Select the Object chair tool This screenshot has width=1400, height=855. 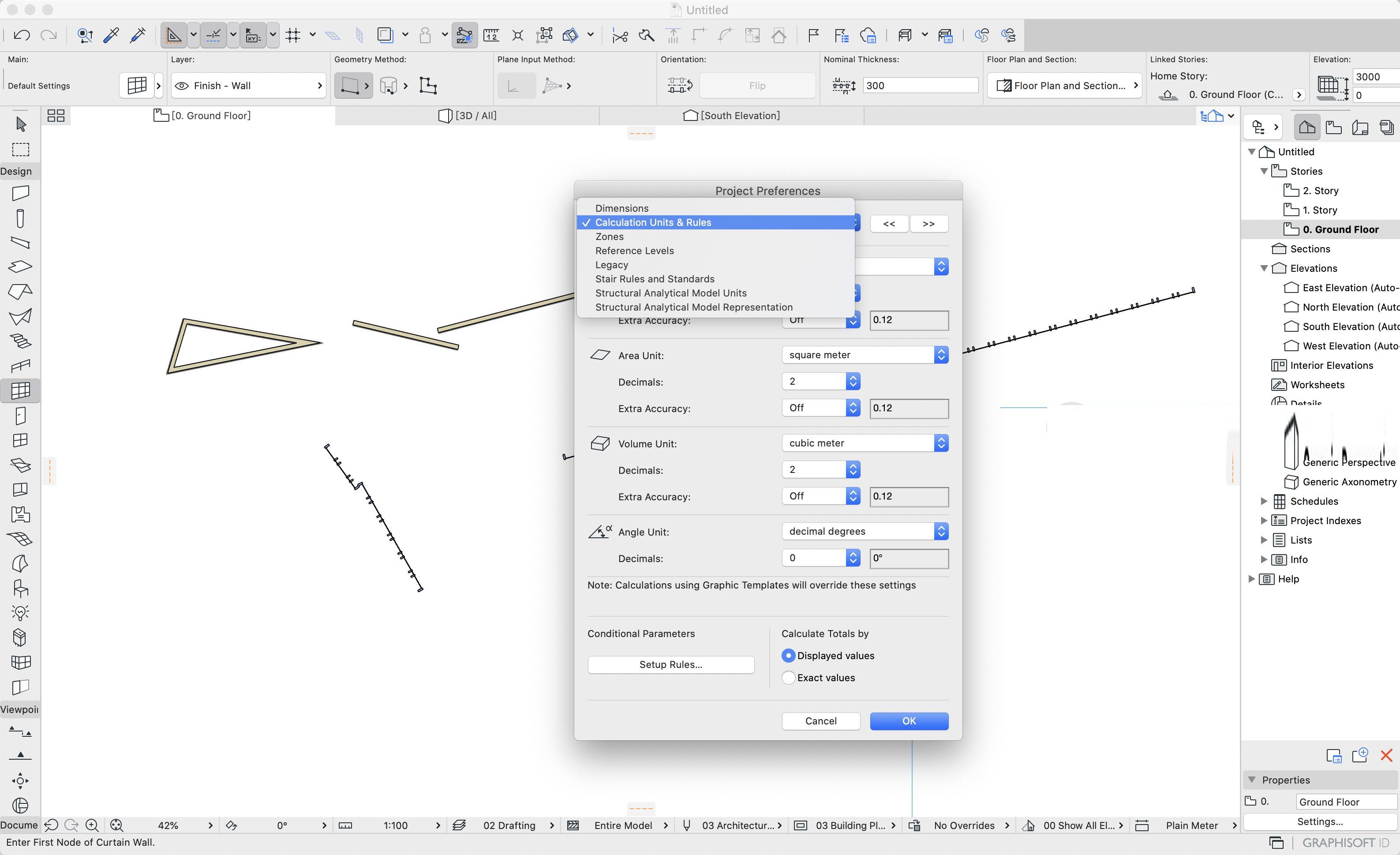click(x=20, y=589)
